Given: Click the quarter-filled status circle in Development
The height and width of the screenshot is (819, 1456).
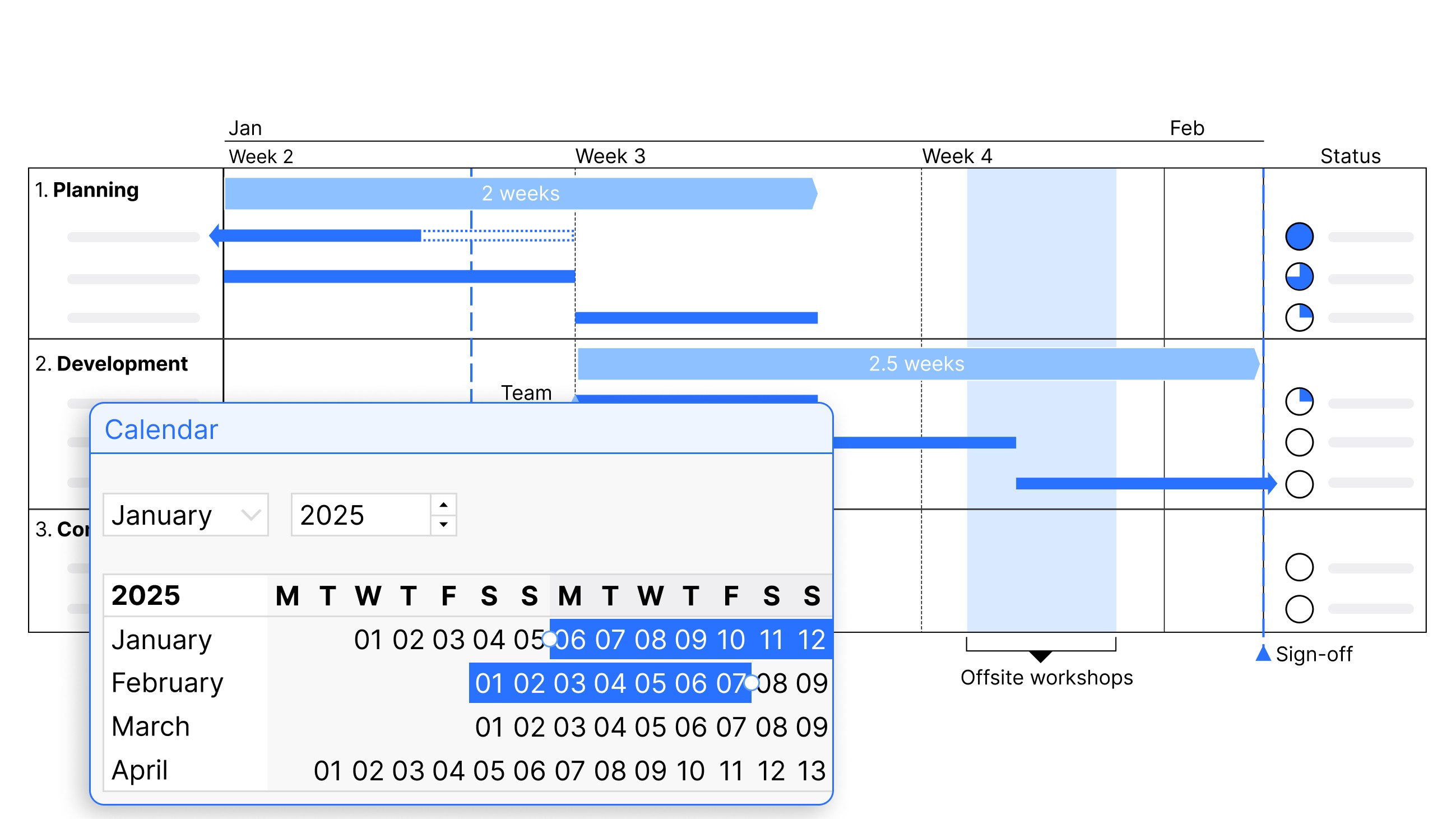Looking at the screenshot, I should click(x=1299, y=401).
